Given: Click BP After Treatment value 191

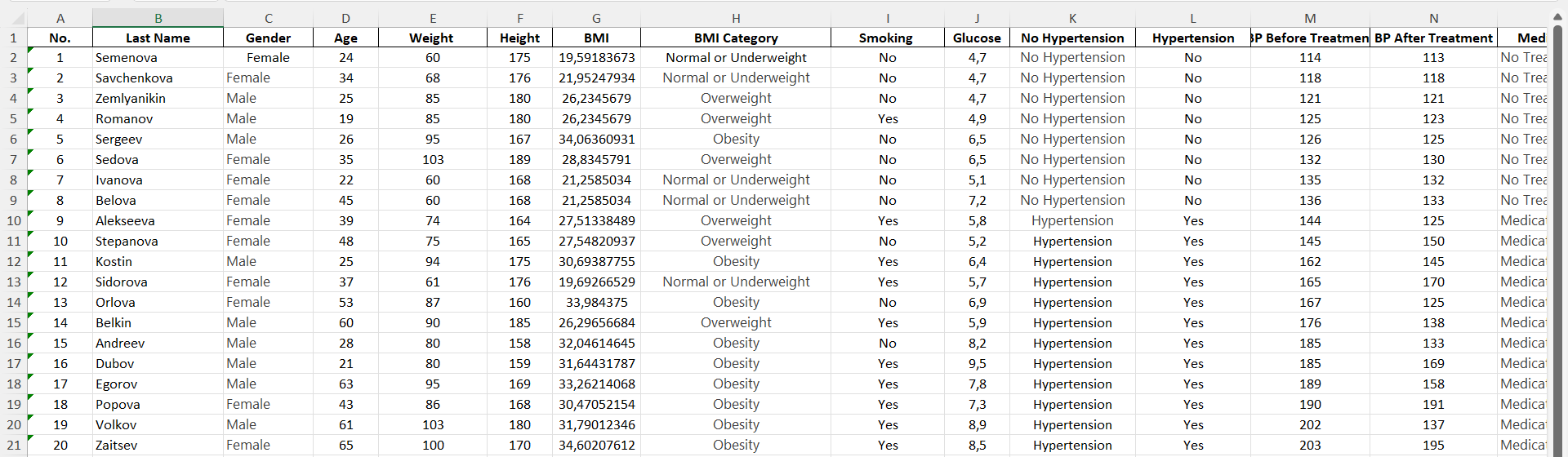Looking at the screenshot, I should pos(1433,404).
